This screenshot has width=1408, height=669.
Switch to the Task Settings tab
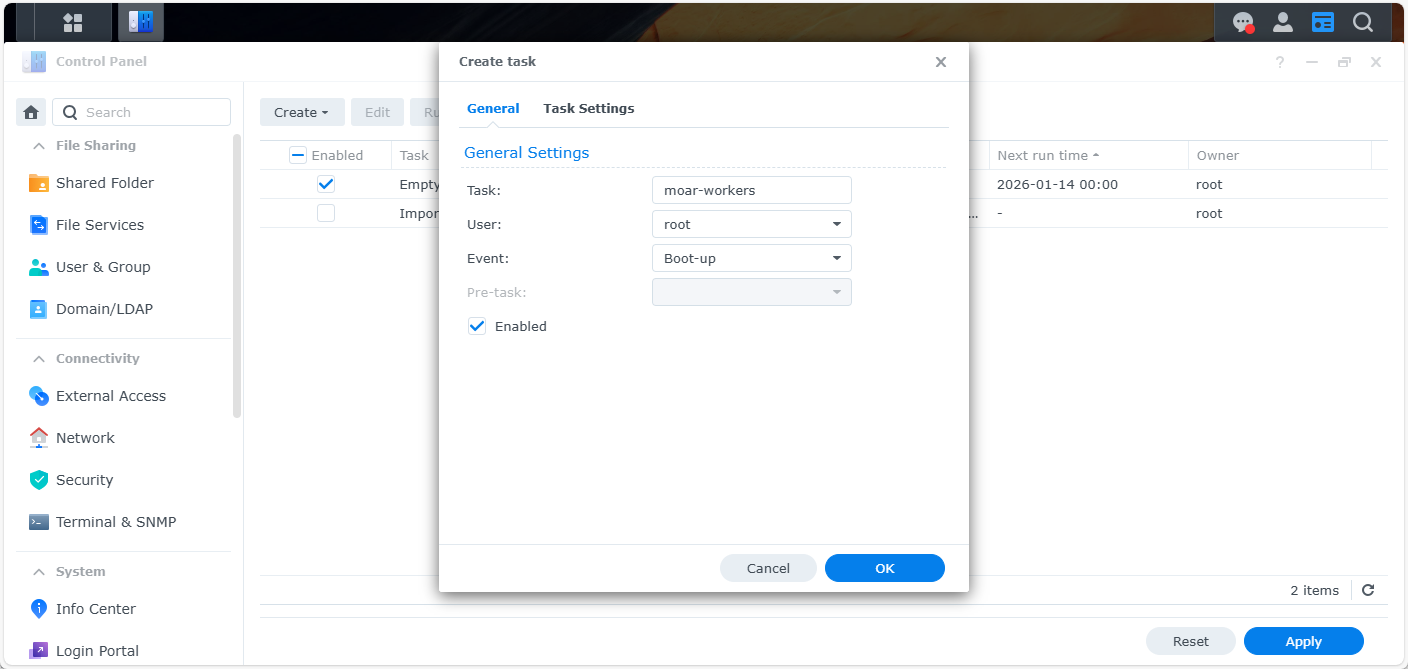[588, 108]
